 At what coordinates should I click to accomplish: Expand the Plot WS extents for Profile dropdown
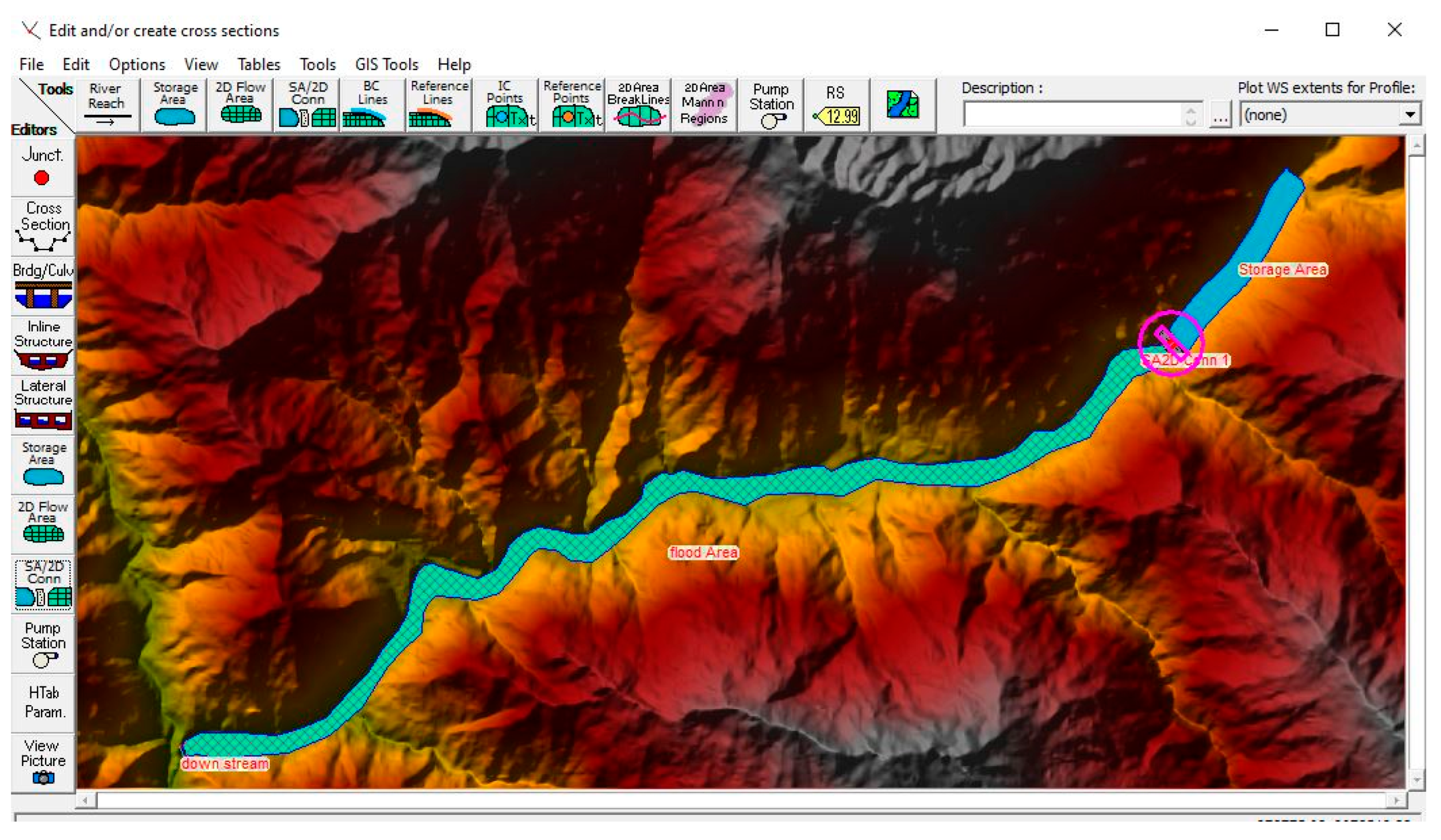pos(1410,114)
